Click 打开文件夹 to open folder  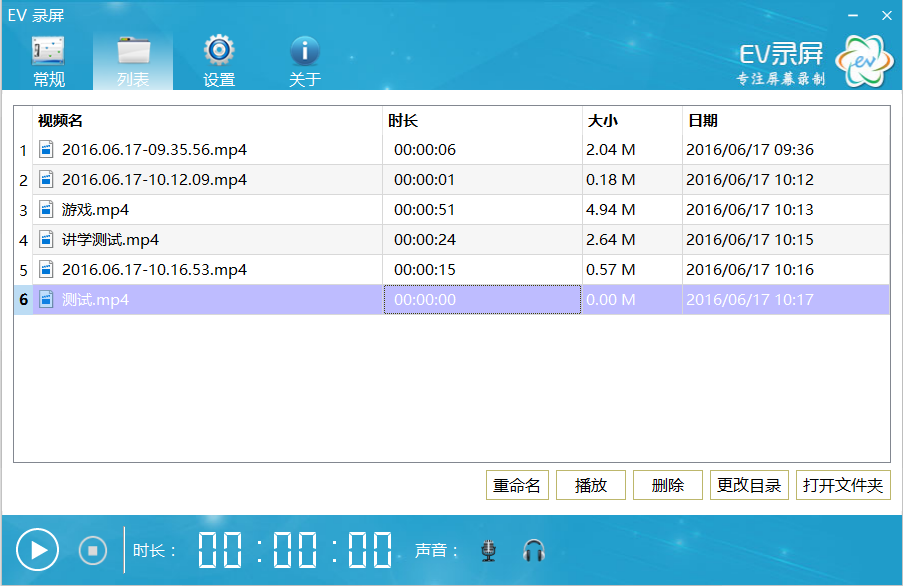coord(844,485)
